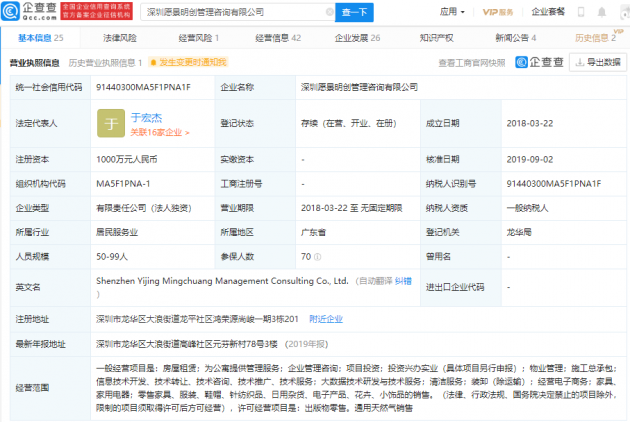This screenshot has height=422, width=630.
Task: Click the Qcc.com logo icon
Action: (x=10, y=11)
